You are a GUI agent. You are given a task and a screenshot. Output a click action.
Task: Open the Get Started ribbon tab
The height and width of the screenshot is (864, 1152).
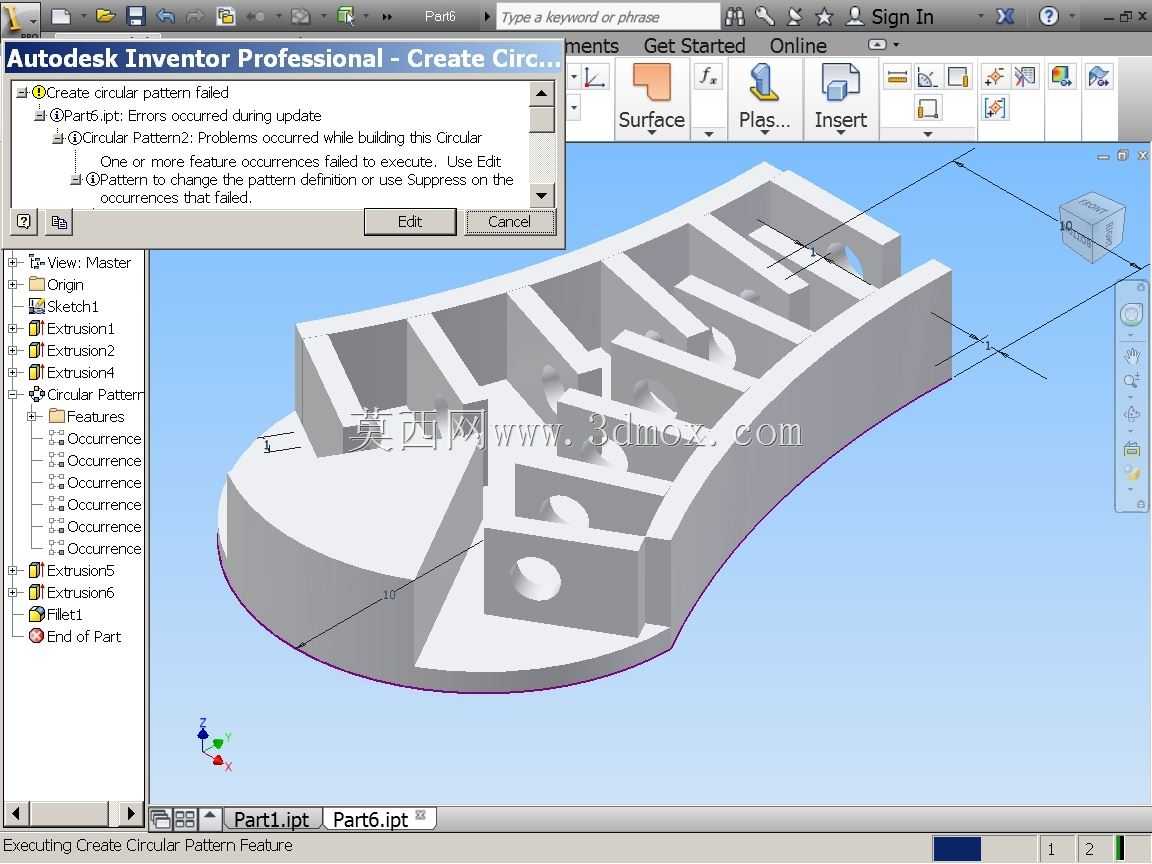click(x=694, y=46)
